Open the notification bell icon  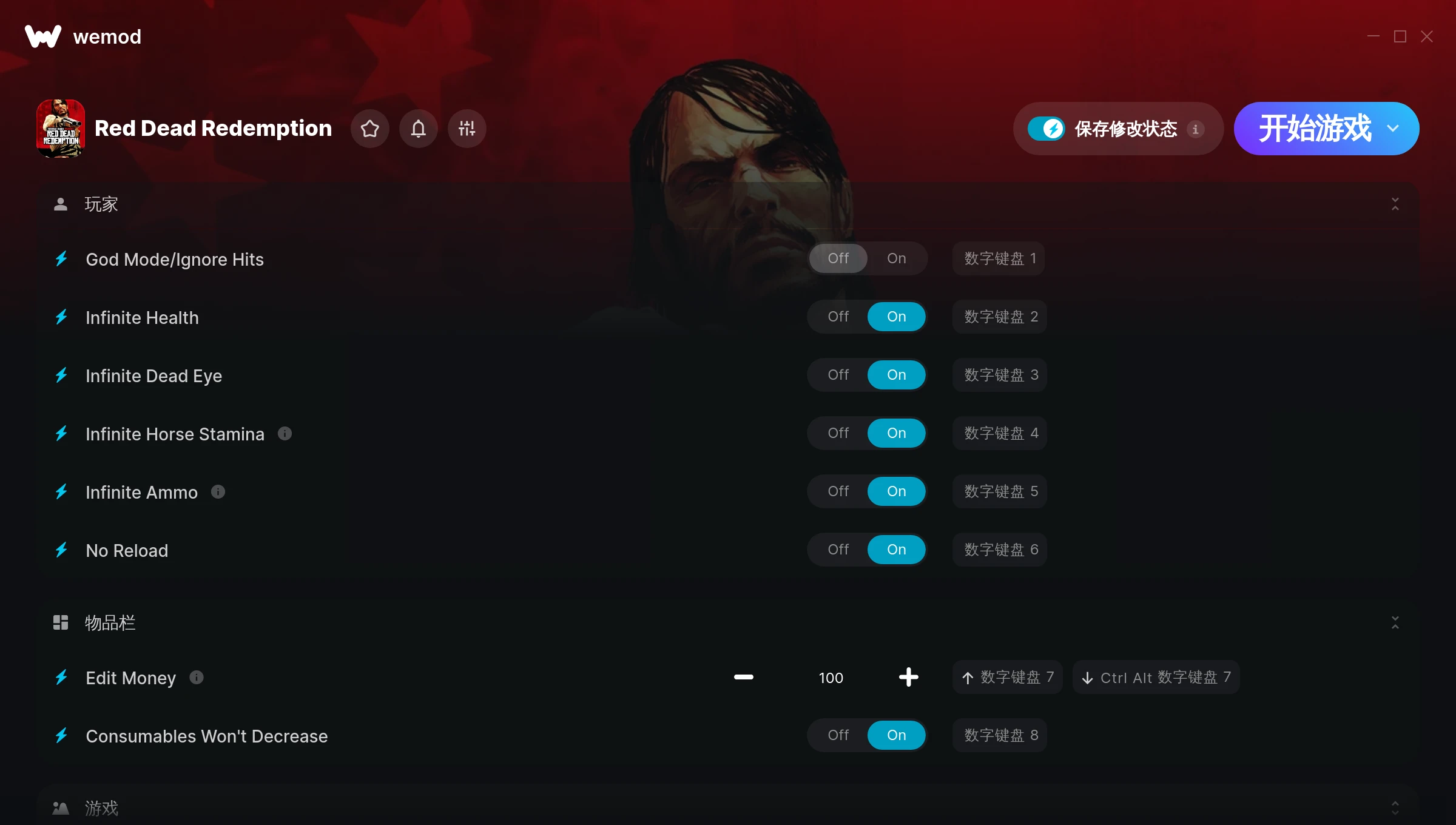[x=419, y=129]
